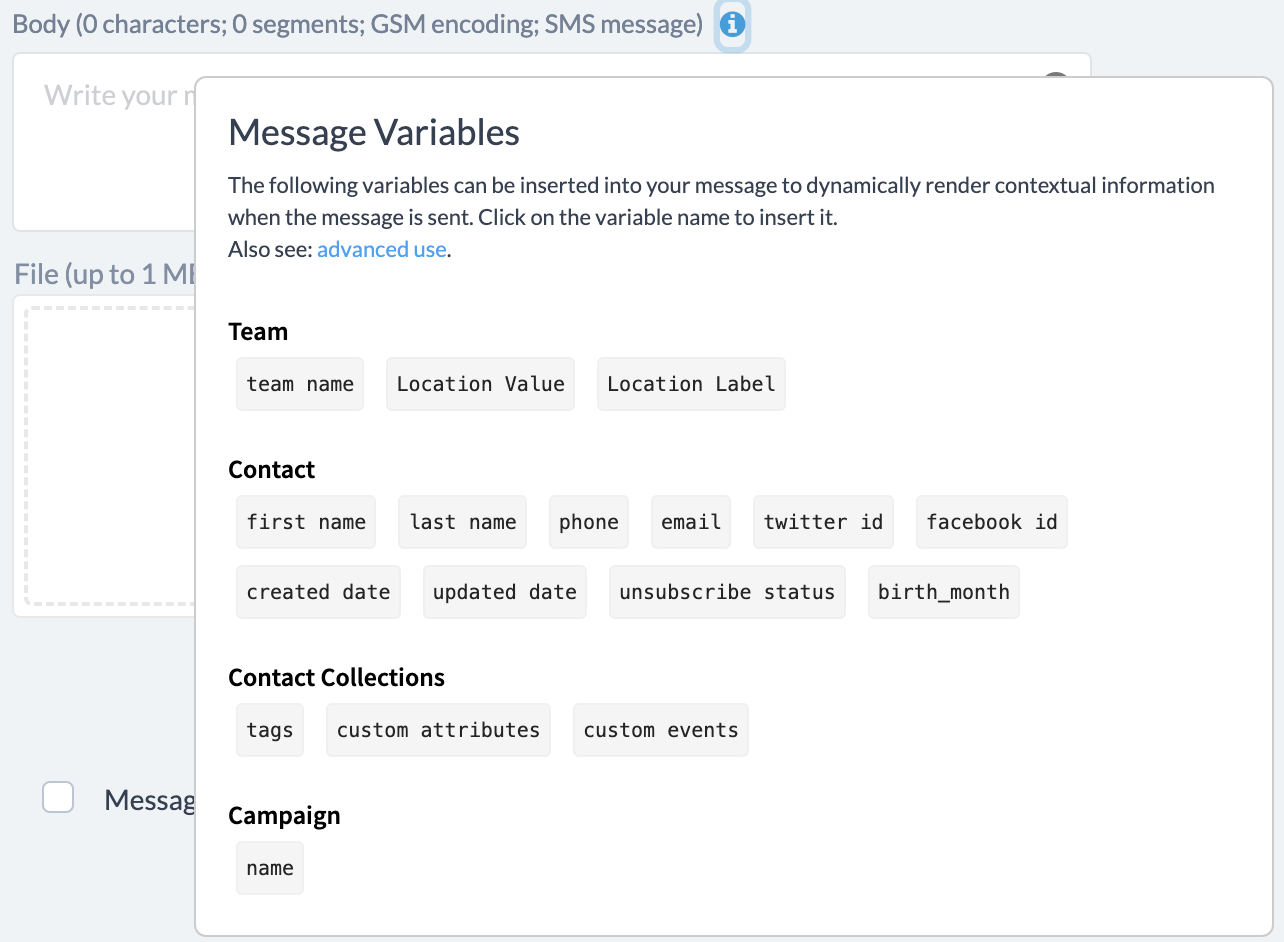Toggle the Message checkbox below the file area
The height and width of the screenshot is (942, 1284).
point(58,797)
